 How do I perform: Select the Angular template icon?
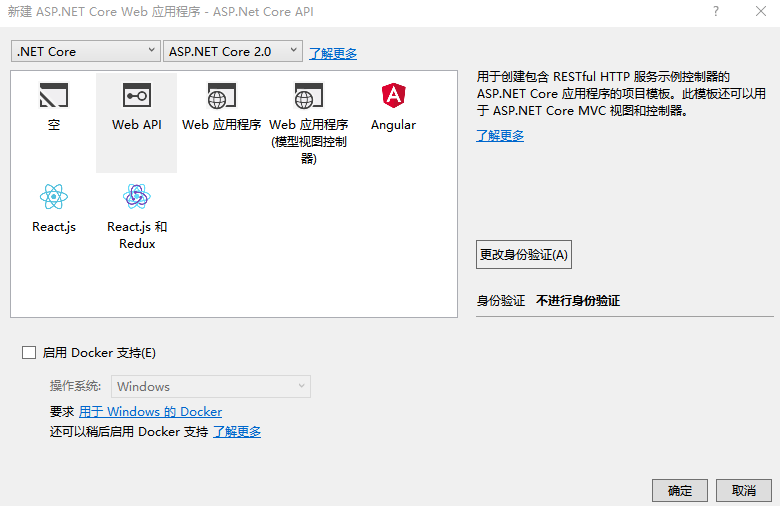393,95
